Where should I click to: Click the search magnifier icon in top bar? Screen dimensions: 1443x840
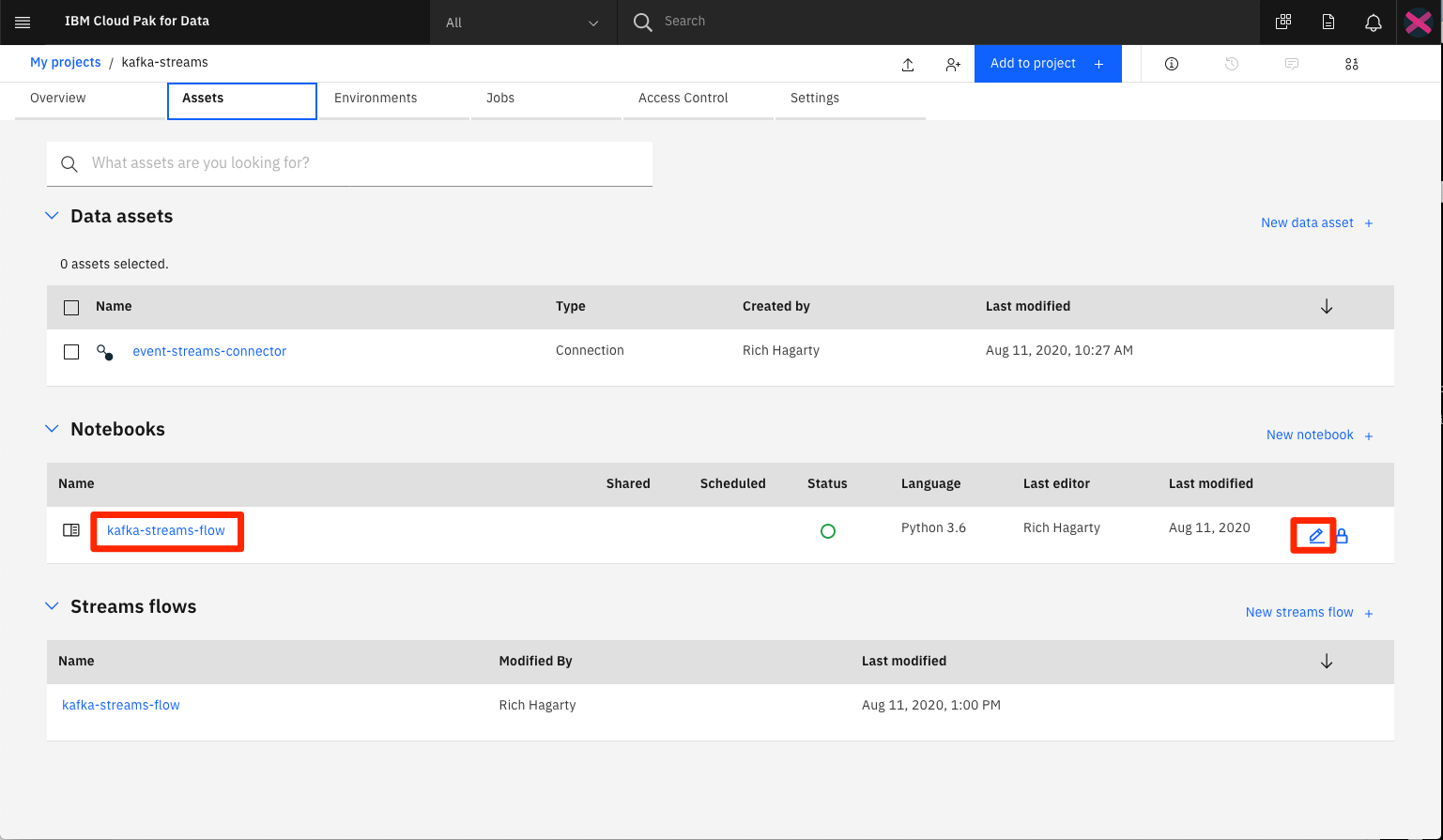pos(643,22)
